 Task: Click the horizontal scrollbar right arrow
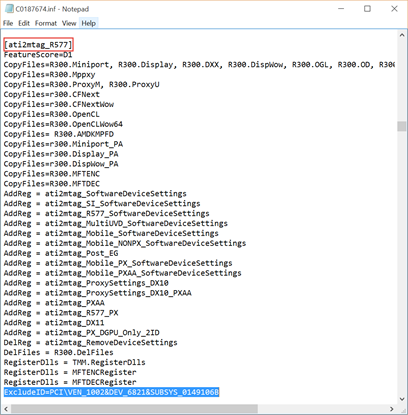click(392, 409)
